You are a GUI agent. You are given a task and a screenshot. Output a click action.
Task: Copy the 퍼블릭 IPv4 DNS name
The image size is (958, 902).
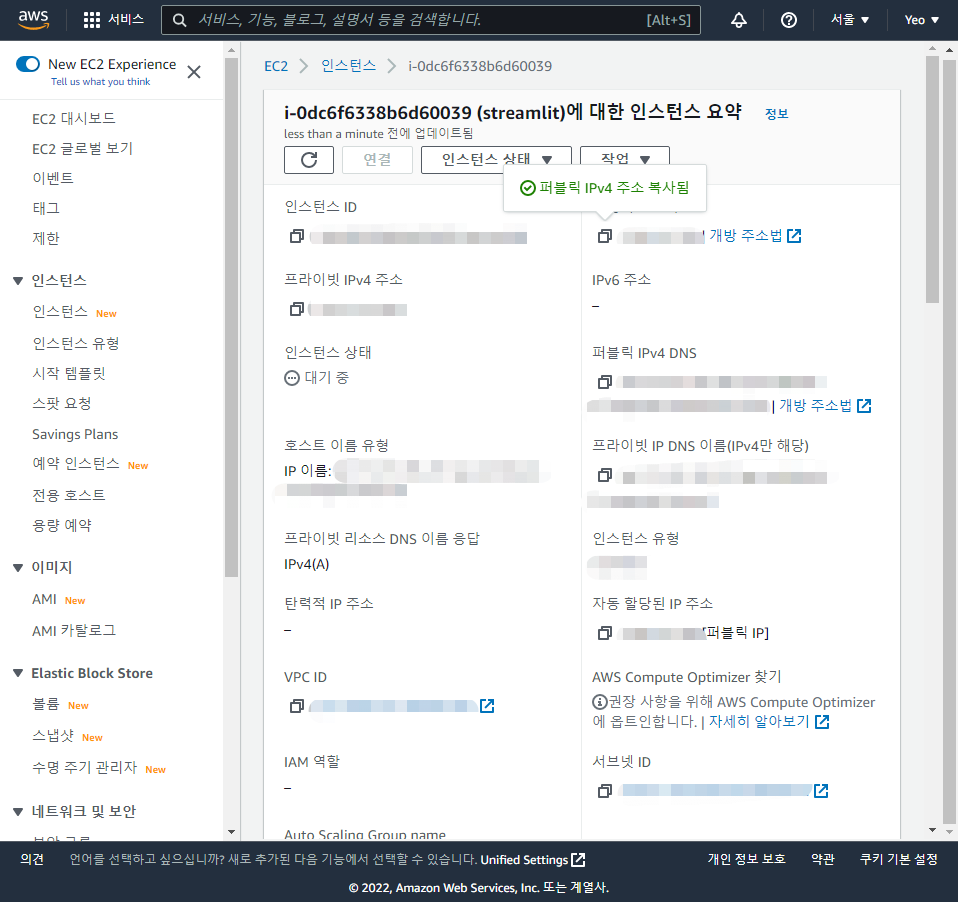[x=604, y=382]
